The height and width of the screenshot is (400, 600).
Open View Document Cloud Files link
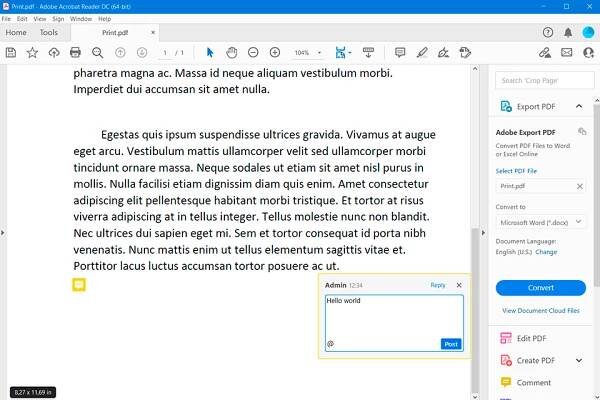(x=541, y=310)
